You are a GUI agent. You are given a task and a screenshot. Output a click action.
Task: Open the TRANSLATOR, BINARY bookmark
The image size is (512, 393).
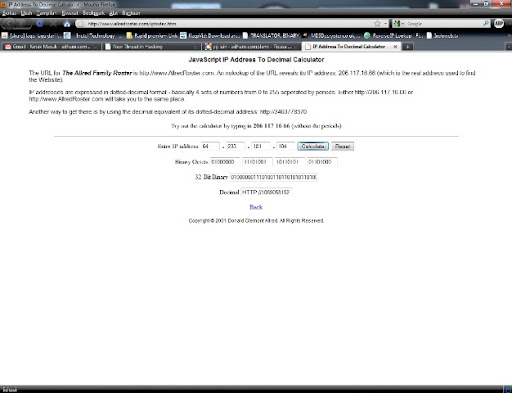(x=271, y=36)
